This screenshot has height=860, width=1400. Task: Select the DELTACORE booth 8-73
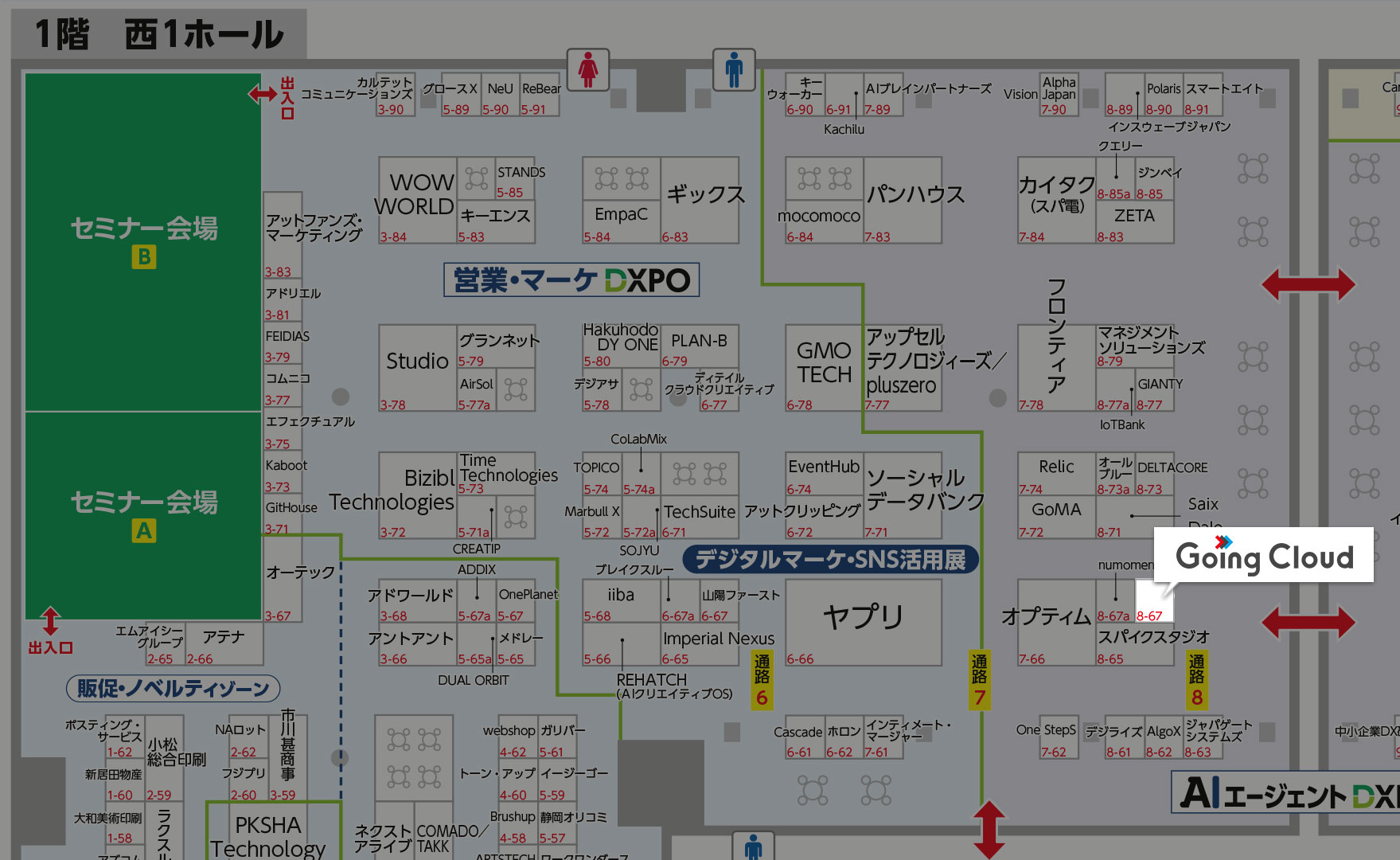[x=1154, y=474]
